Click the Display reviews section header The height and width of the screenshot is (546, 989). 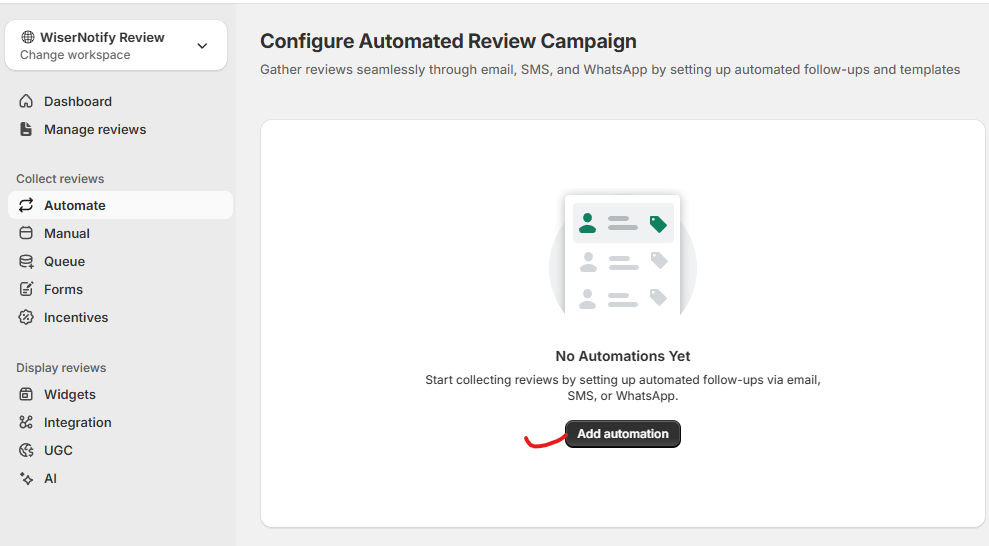61,368
